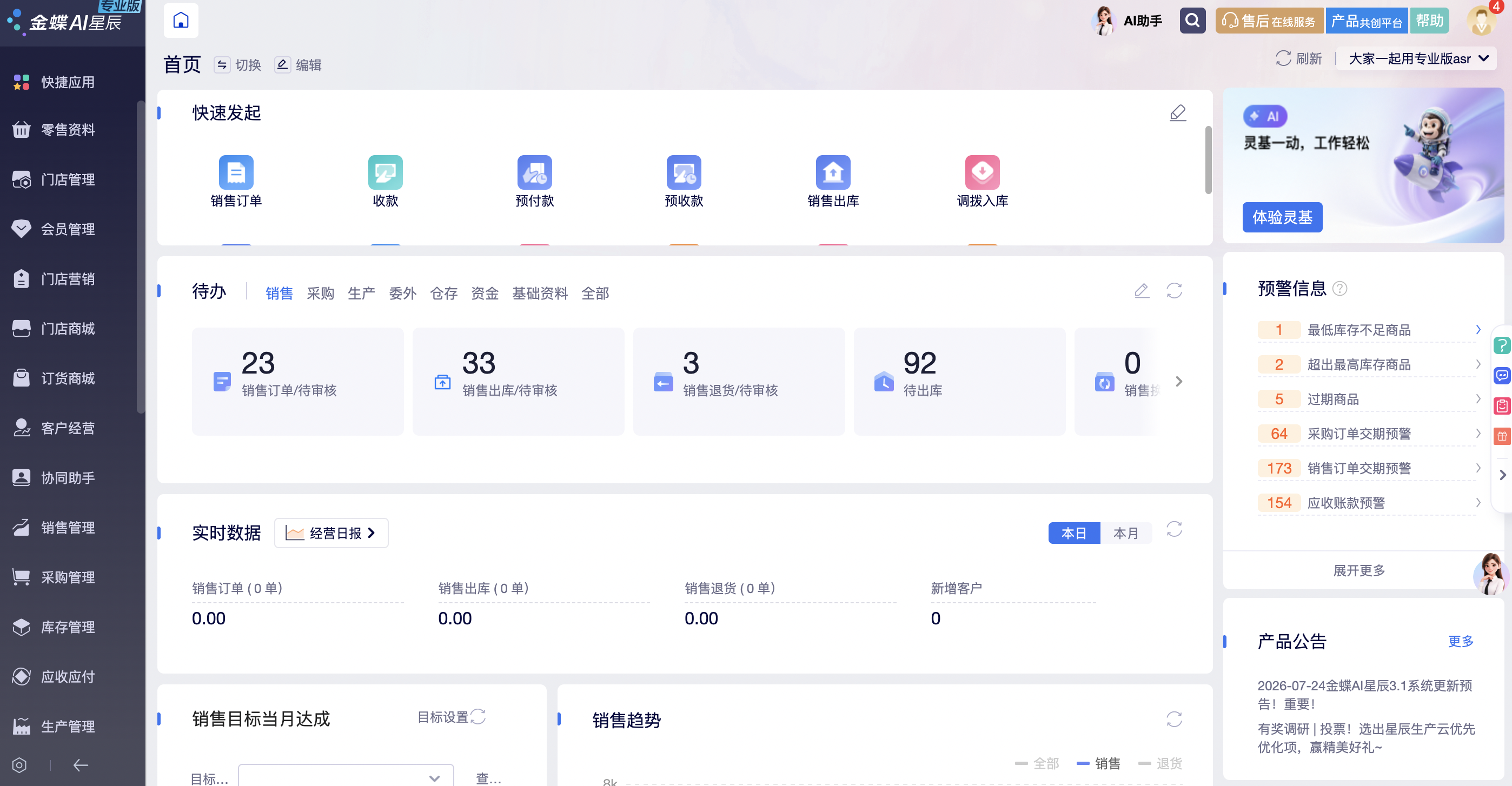1512x786 pixels.
Task: Click the orange gift float icon
Action: coord(1501,436)
